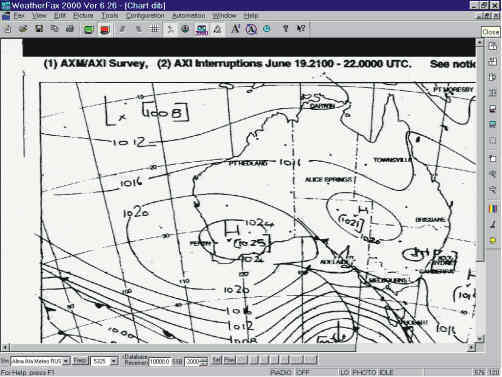Screen dimensions: 502x377
Task: Click the rainbow color bars sidebar icon
Action: (x=492, y=209)
